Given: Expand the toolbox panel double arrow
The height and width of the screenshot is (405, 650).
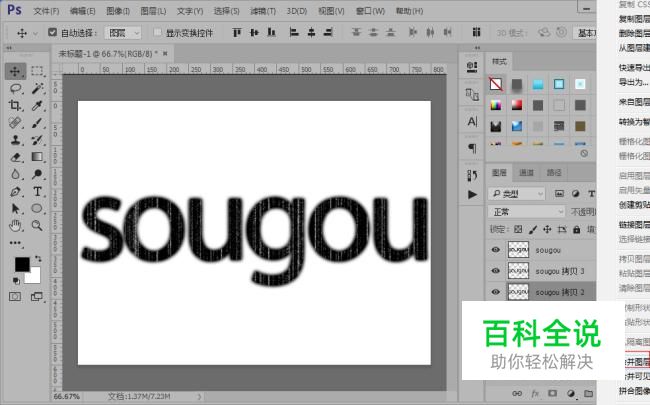Looking at the screenshot, I should 9,48.
